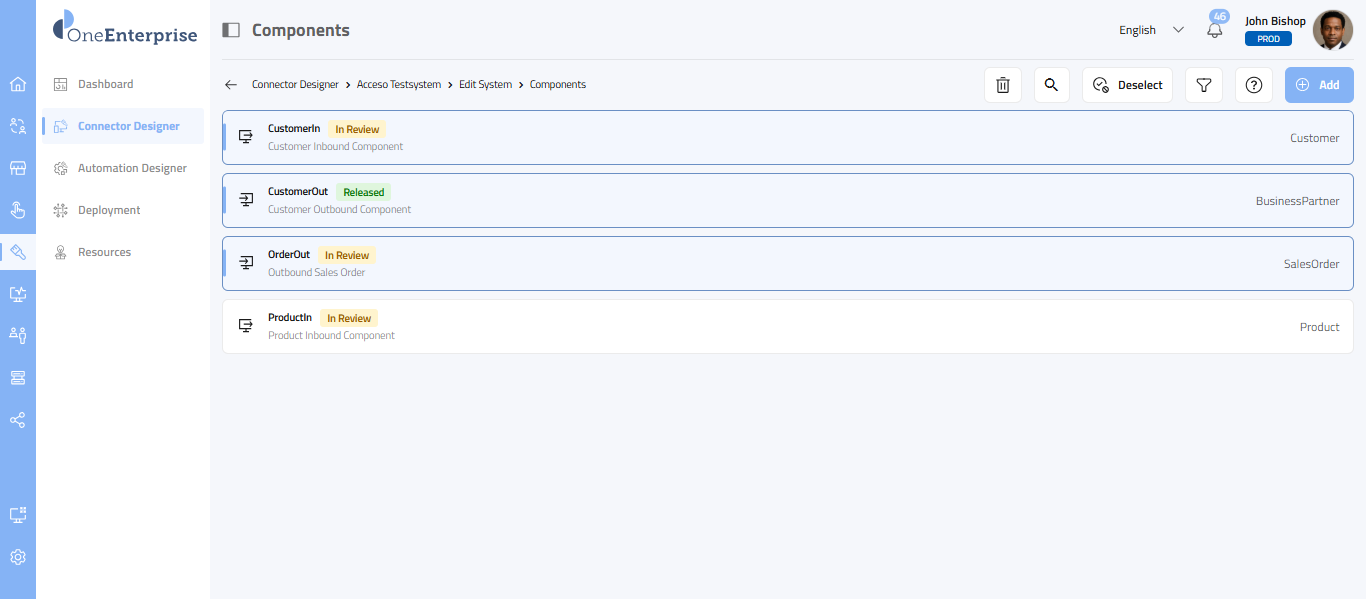Unselect the CustomerOut component row
Viewport: 1366px width, 599px height.
(787, 201)
